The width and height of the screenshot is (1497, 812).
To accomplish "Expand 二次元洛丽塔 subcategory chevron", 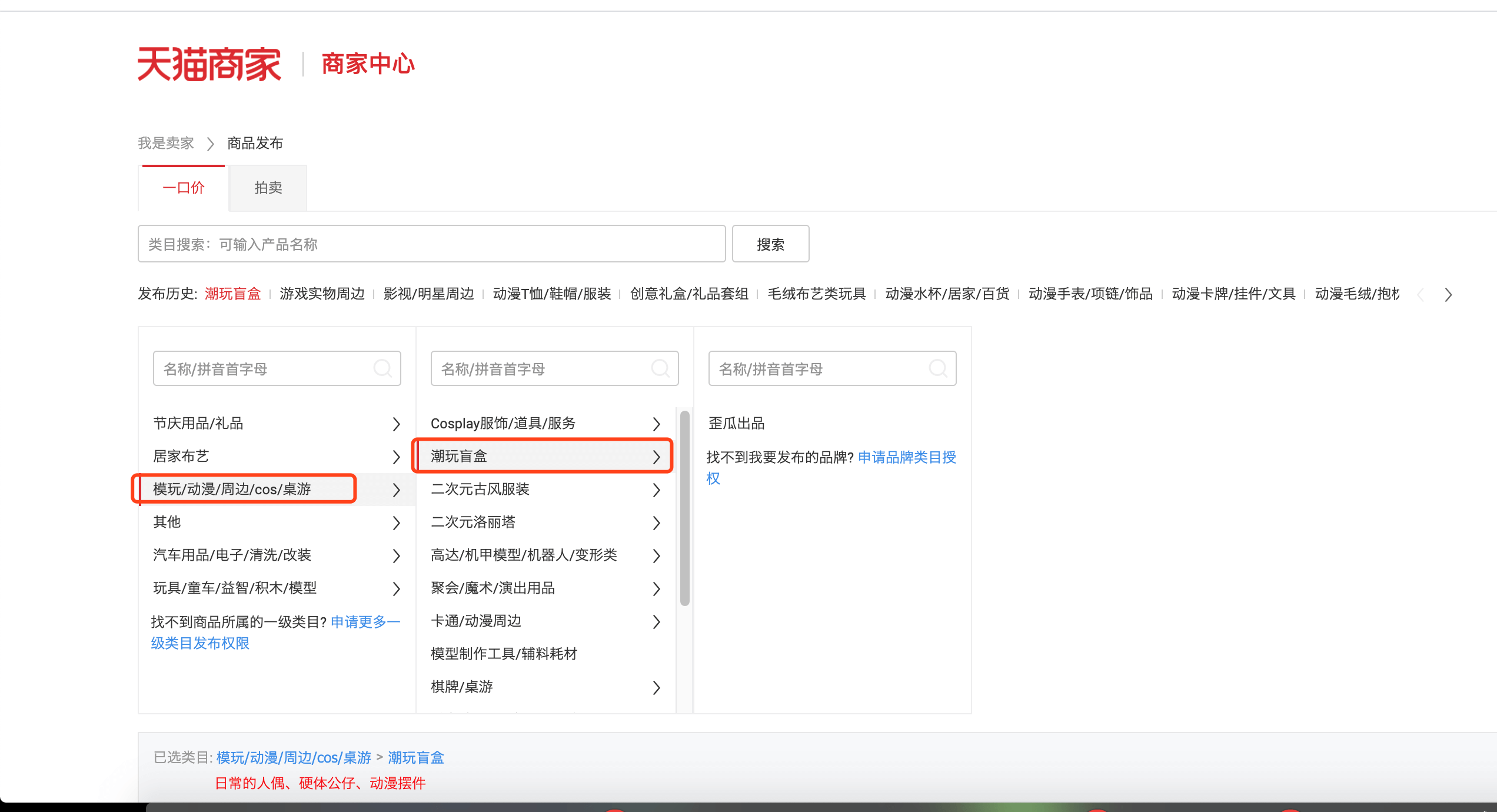I will (656, 523).
